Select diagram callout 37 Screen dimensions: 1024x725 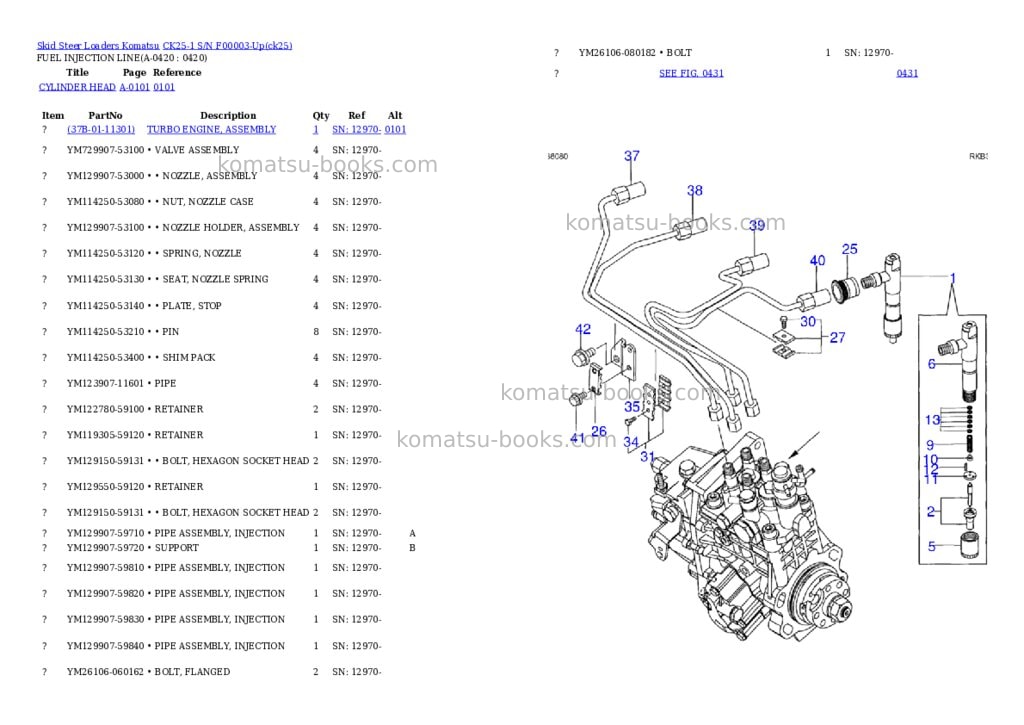[632, 156]
